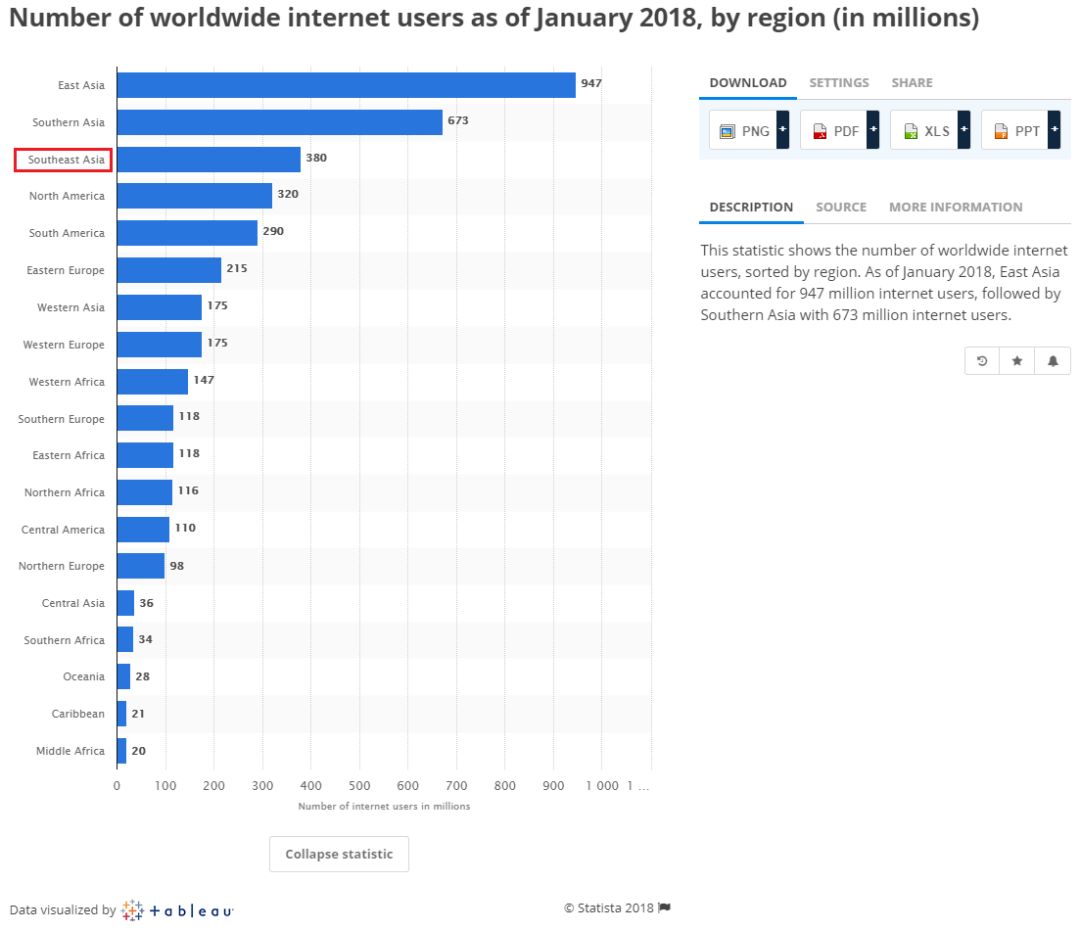Click the PDF file icon

click(x=819, y=131)
